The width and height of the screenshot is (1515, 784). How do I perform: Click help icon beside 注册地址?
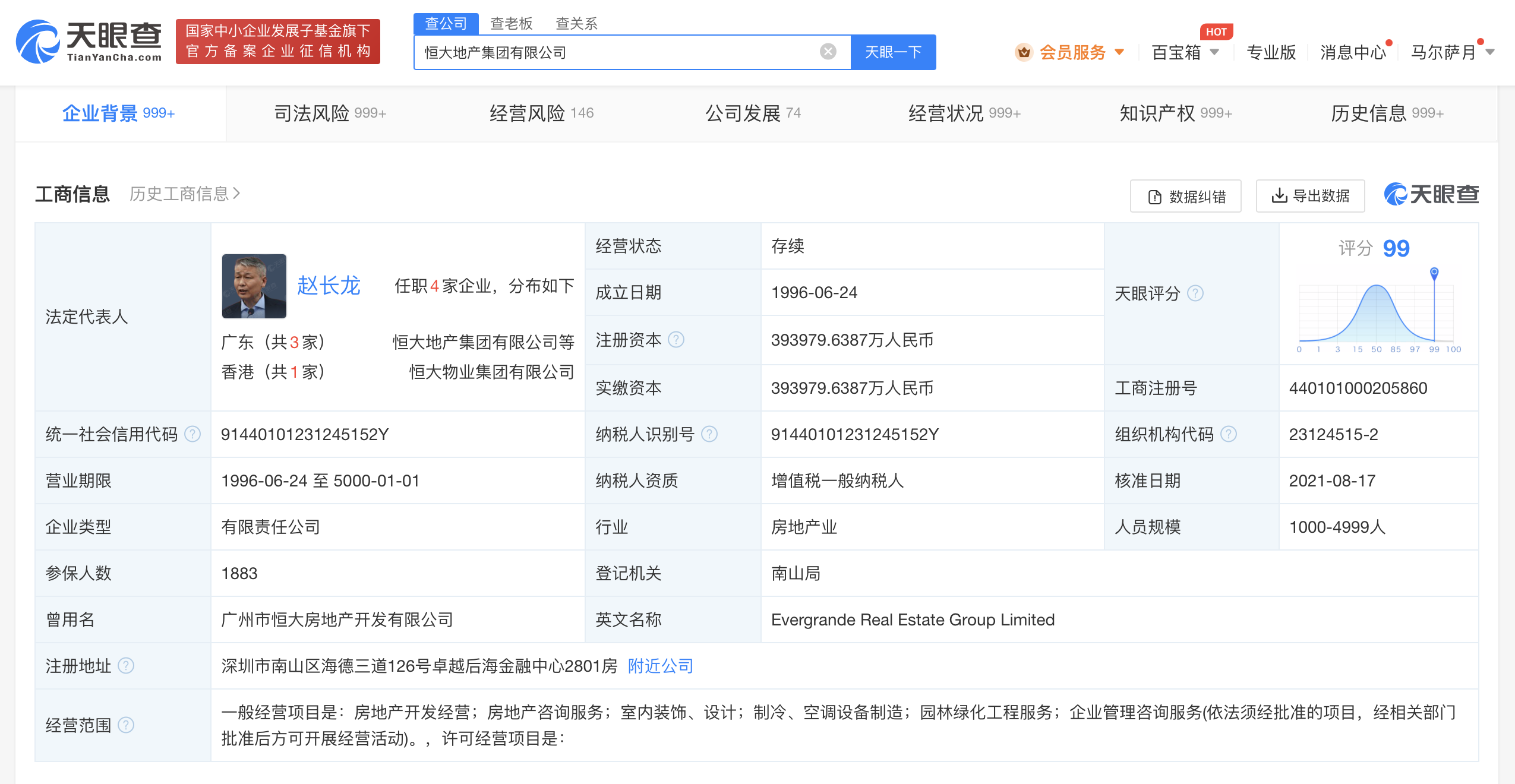click(126, 666)
